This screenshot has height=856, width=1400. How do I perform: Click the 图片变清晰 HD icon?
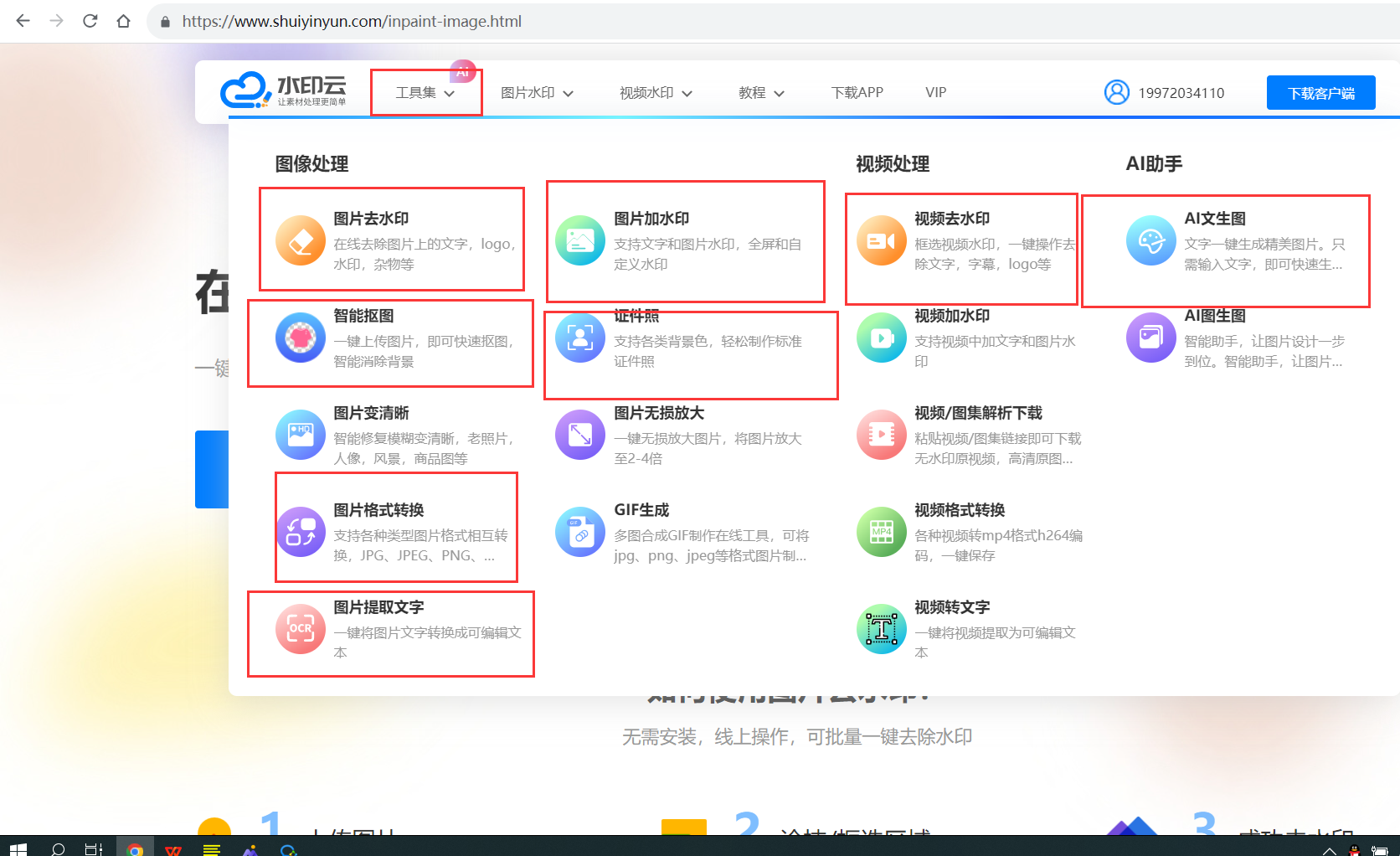point(301,435)
